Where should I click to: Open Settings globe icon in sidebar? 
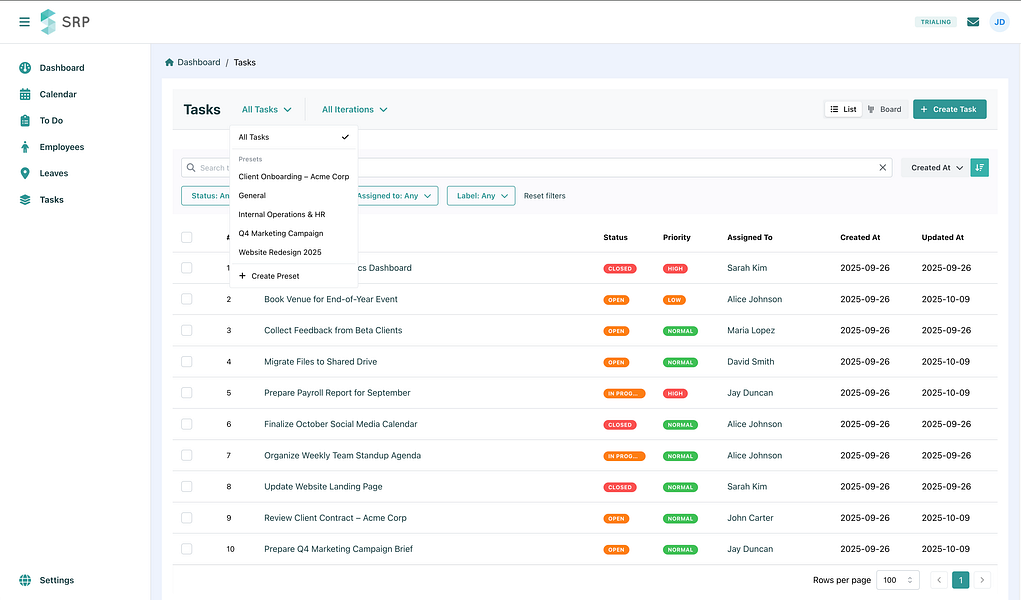click(x=25, y=580)
